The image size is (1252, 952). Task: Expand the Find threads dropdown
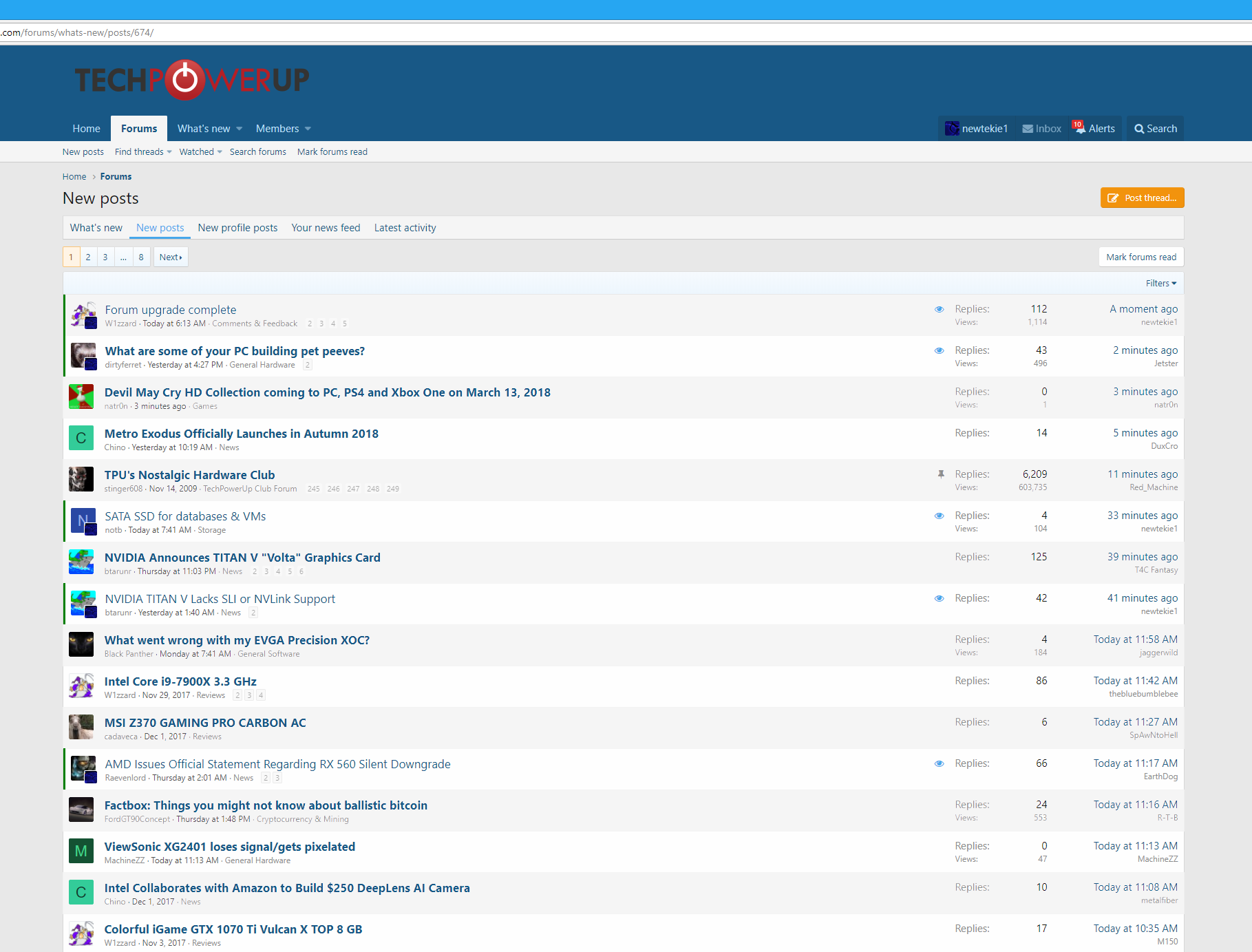tap(142, 151)
